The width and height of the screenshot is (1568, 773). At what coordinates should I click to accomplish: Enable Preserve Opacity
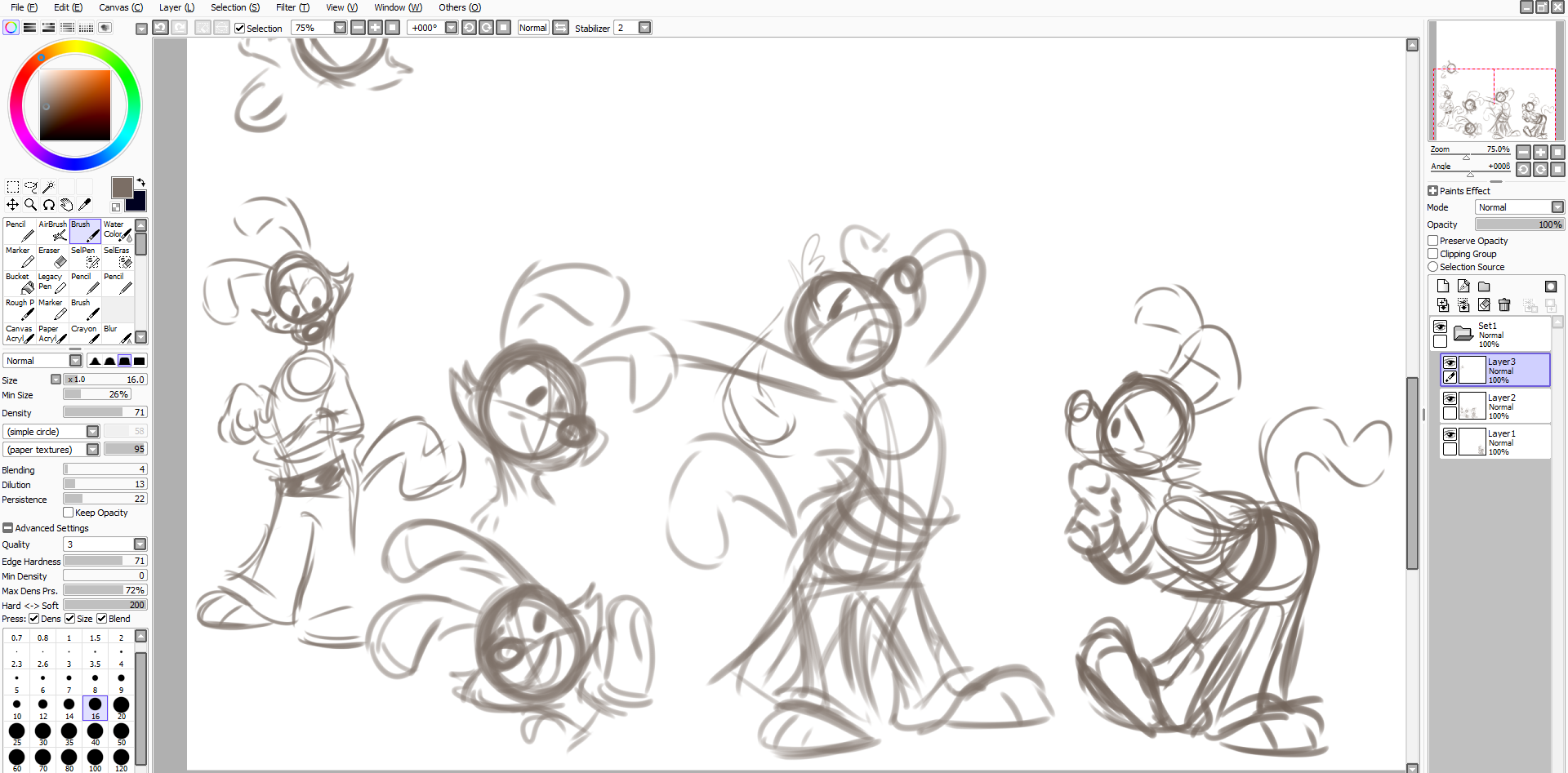[1433, 241]
